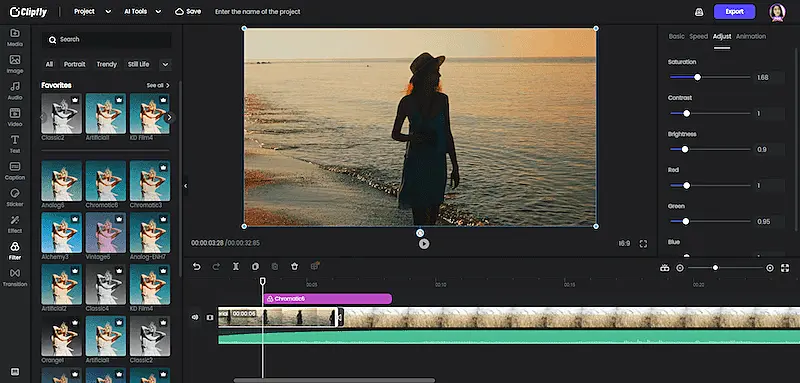
Task: Click the Brightness value 0.9 field
Action: (769, 150)
